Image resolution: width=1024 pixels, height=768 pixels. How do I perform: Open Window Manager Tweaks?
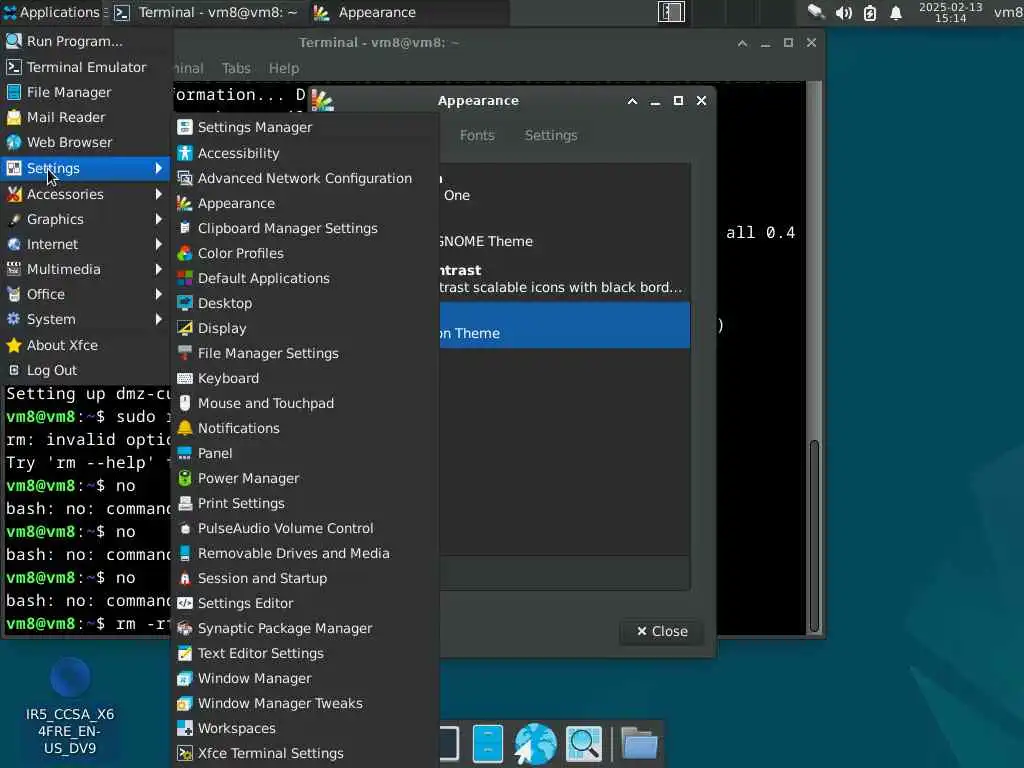[304, 703]
